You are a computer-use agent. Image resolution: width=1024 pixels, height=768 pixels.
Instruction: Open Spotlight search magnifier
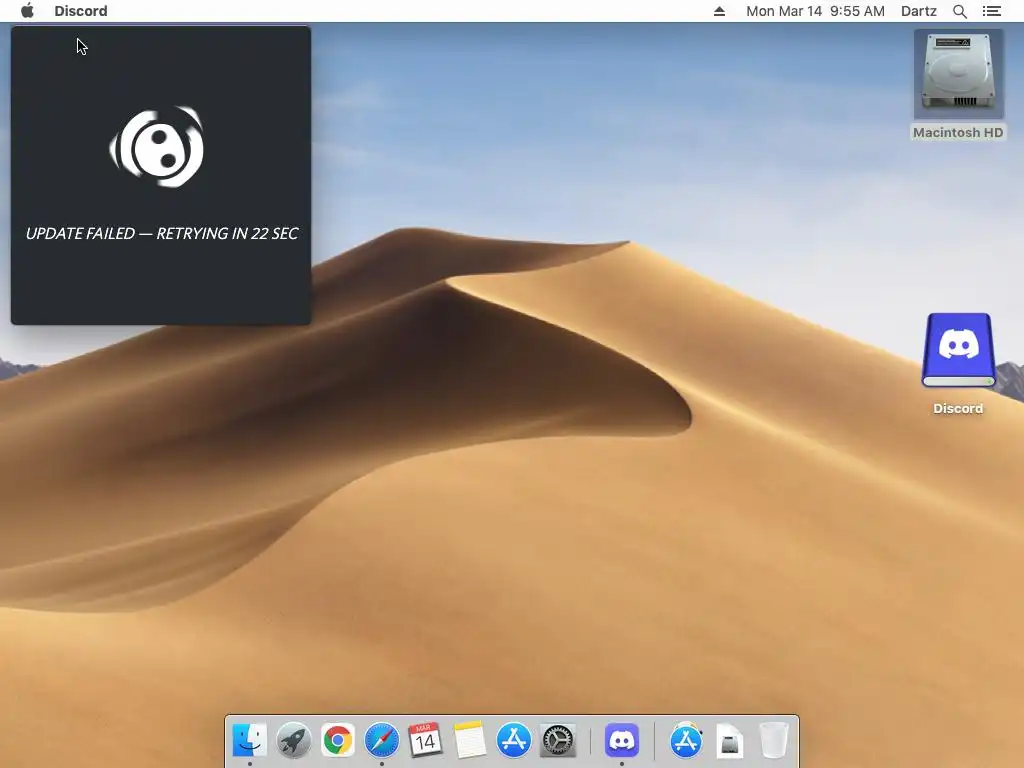click(x=960, y=11)
